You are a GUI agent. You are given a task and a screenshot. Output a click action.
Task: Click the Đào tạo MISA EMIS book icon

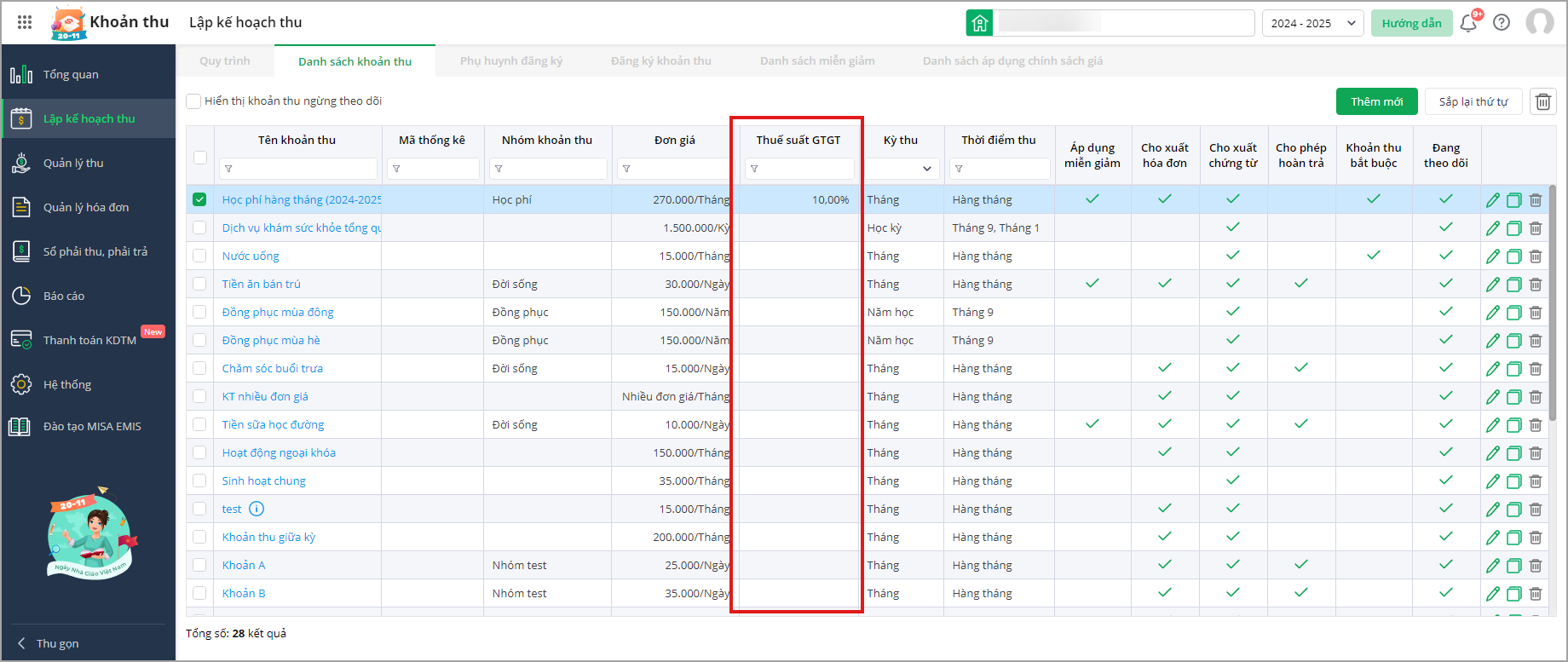(20, 426)
